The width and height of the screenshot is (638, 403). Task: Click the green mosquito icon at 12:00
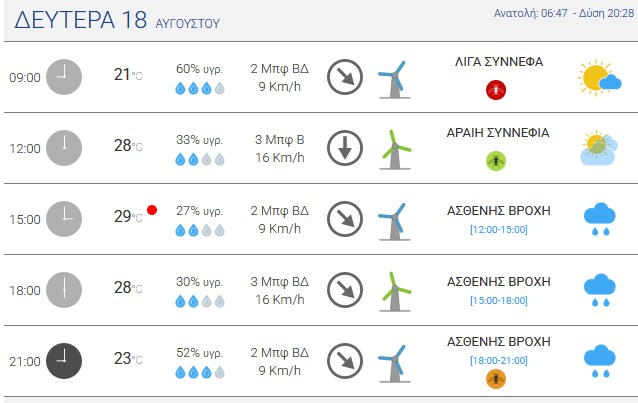tap(496, 161)
